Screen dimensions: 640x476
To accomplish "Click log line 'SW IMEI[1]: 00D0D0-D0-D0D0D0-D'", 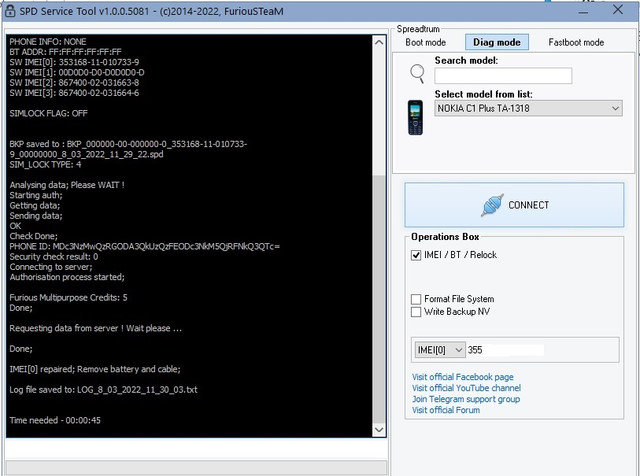I will click(77, 72).
